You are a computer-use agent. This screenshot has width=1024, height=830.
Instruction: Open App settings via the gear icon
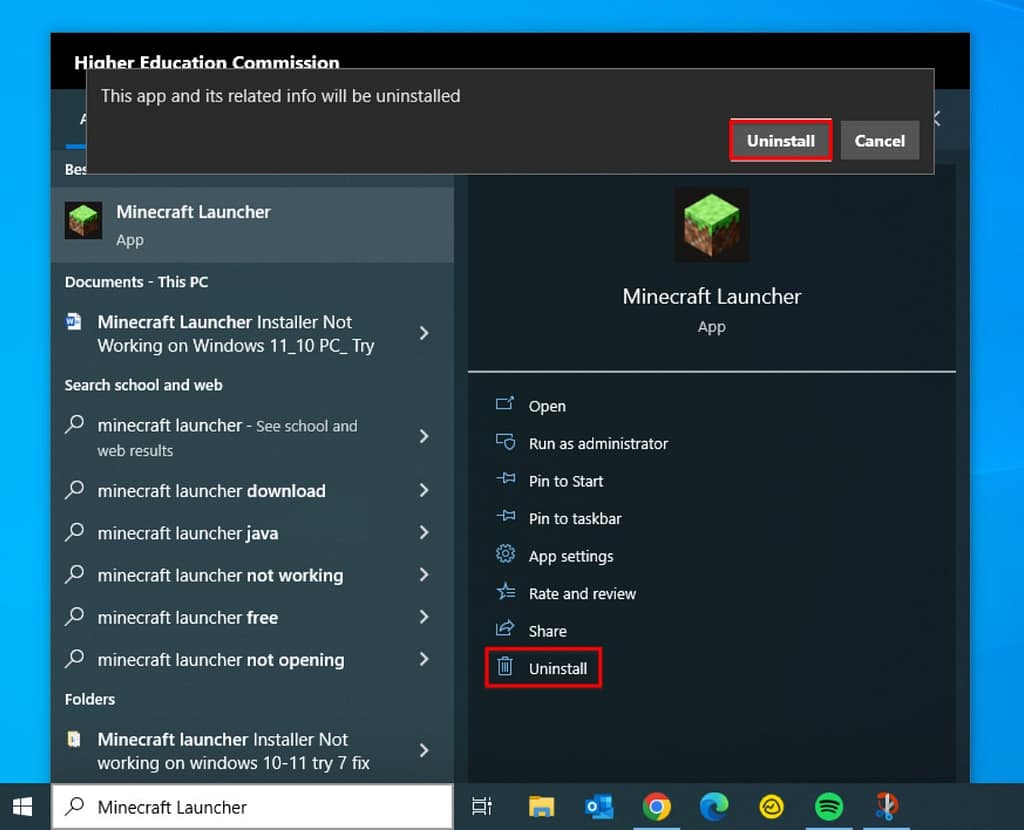click(505, 554)
